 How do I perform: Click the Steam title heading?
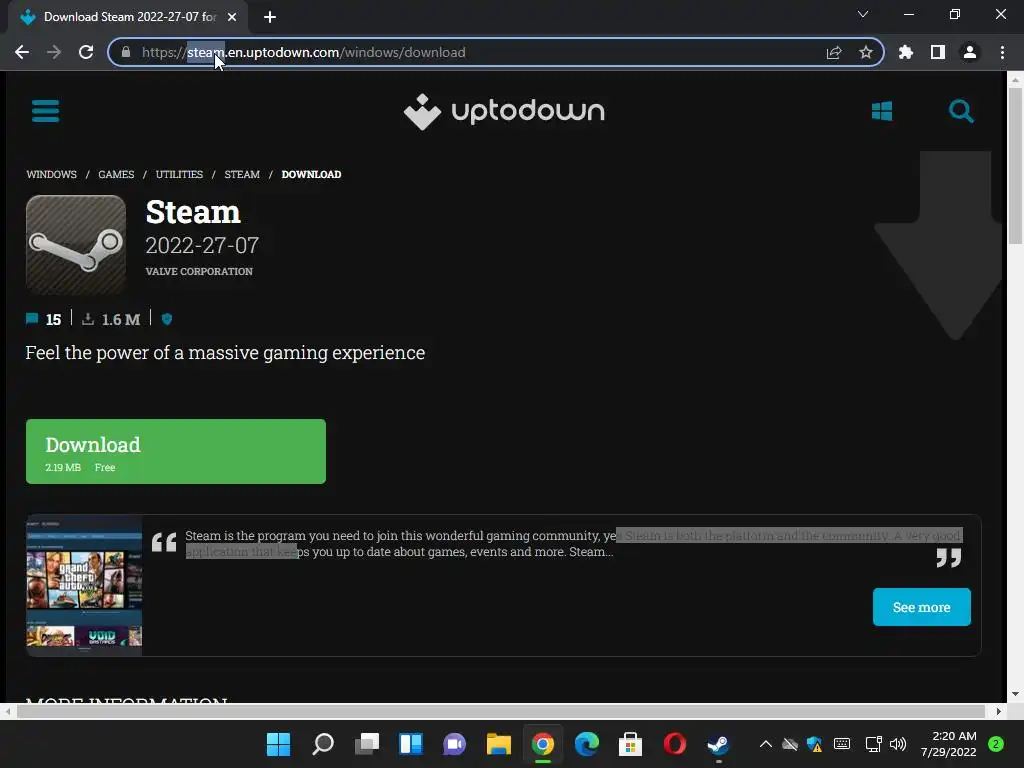pos(193,212)
